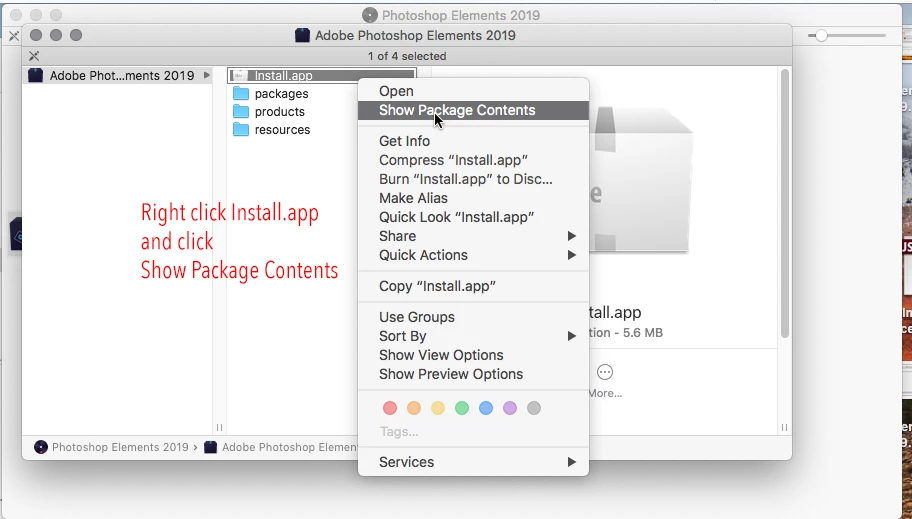This screenshot has height=519, width=912.
Task: Expand the Adobe Phot...ments 2019 disclosure arrow
Action: click(206, 76)
